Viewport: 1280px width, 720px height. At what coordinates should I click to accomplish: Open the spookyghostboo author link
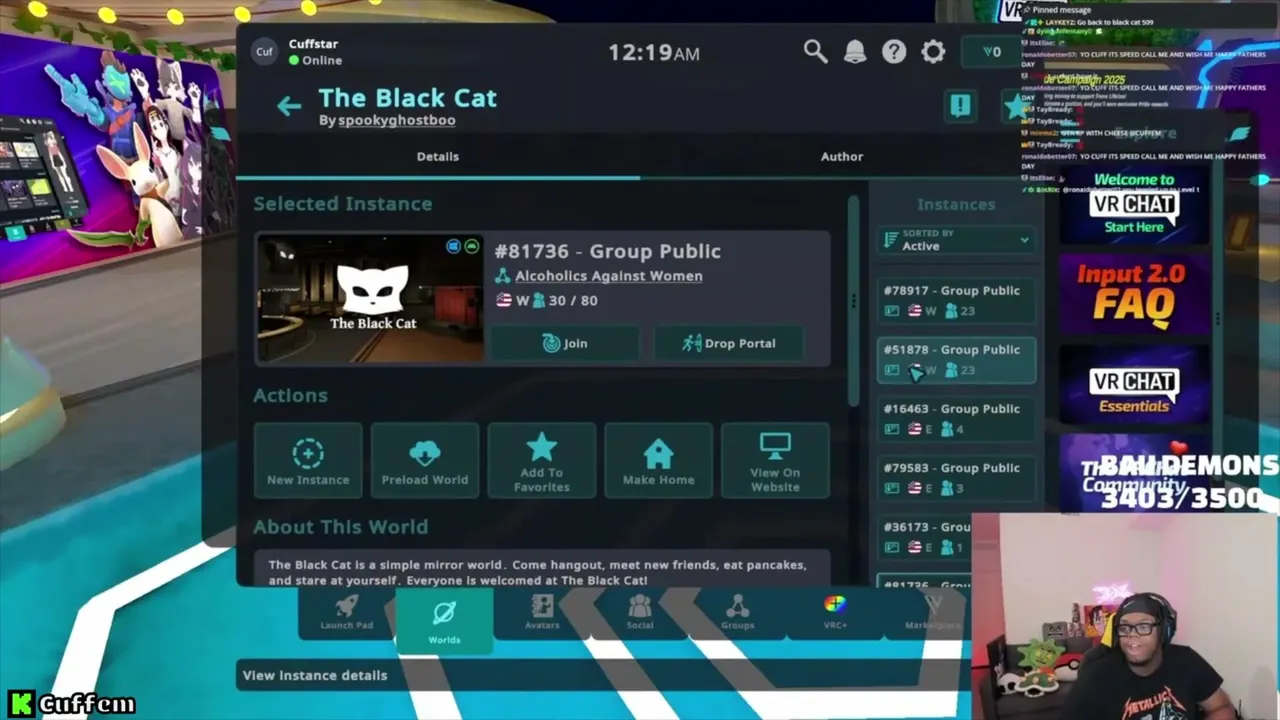point(397,120)
